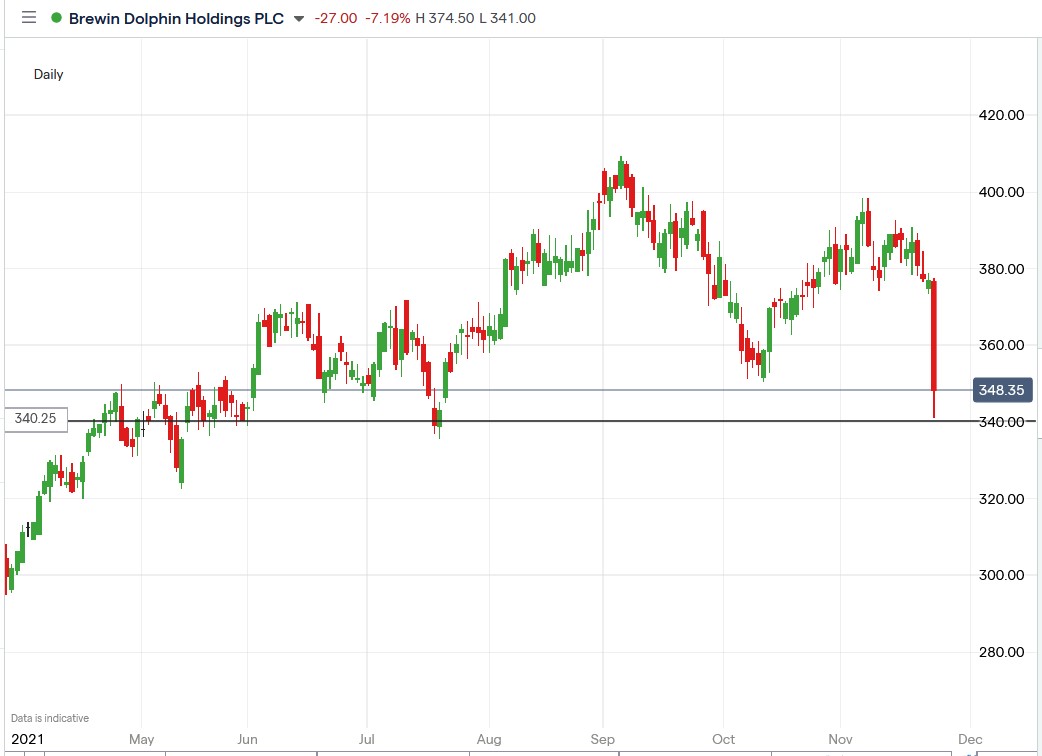
Task: Click the upper gray resistance line
Action: 600,389
